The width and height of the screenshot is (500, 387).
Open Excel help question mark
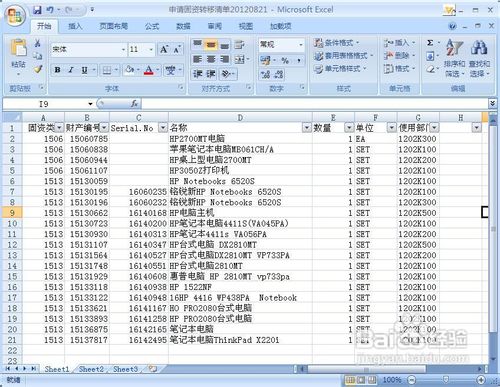pos(452,26)
